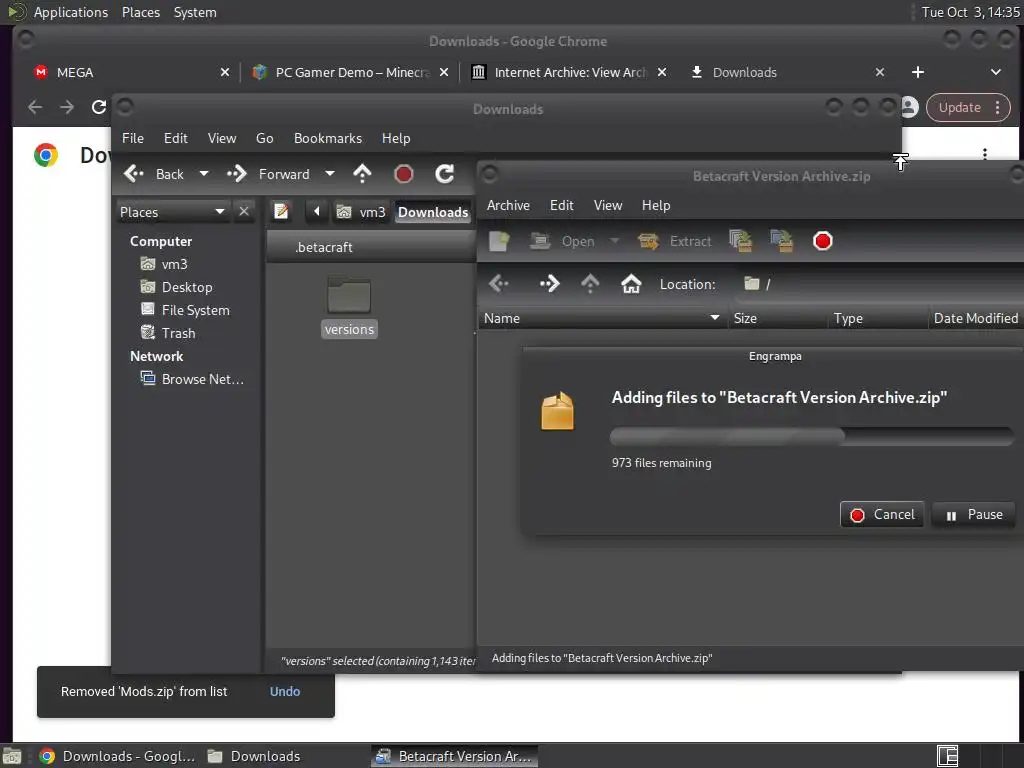Click Open archive button in Engrampa
Viewport: 1024px width, 768px height.
[562, 241]
